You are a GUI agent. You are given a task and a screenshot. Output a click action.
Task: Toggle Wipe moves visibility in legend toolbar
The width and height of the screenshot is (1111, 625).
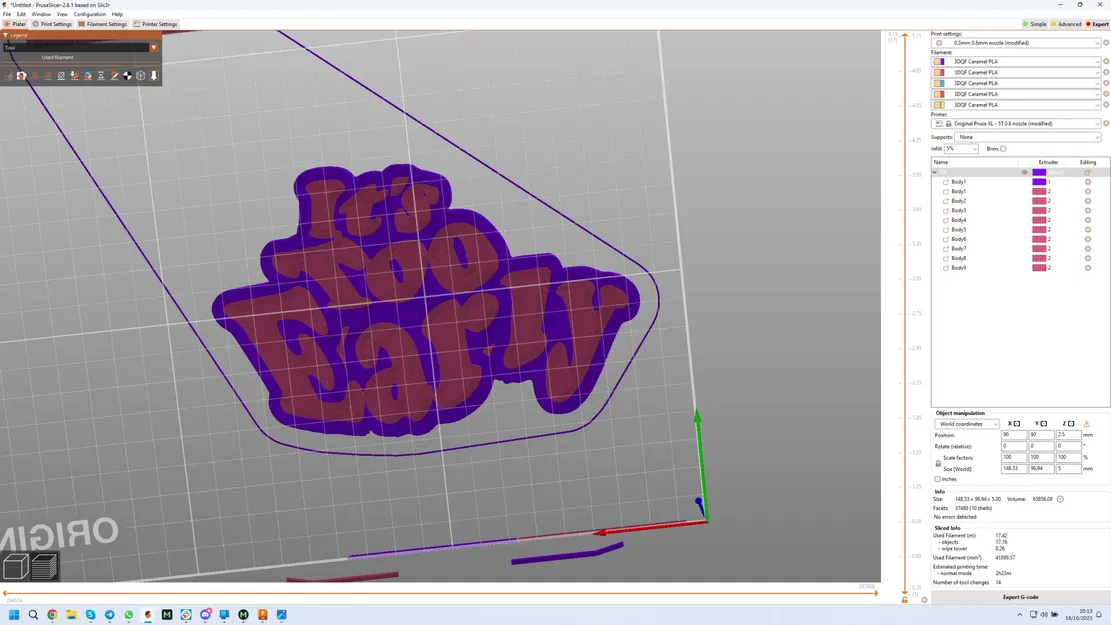21,76
